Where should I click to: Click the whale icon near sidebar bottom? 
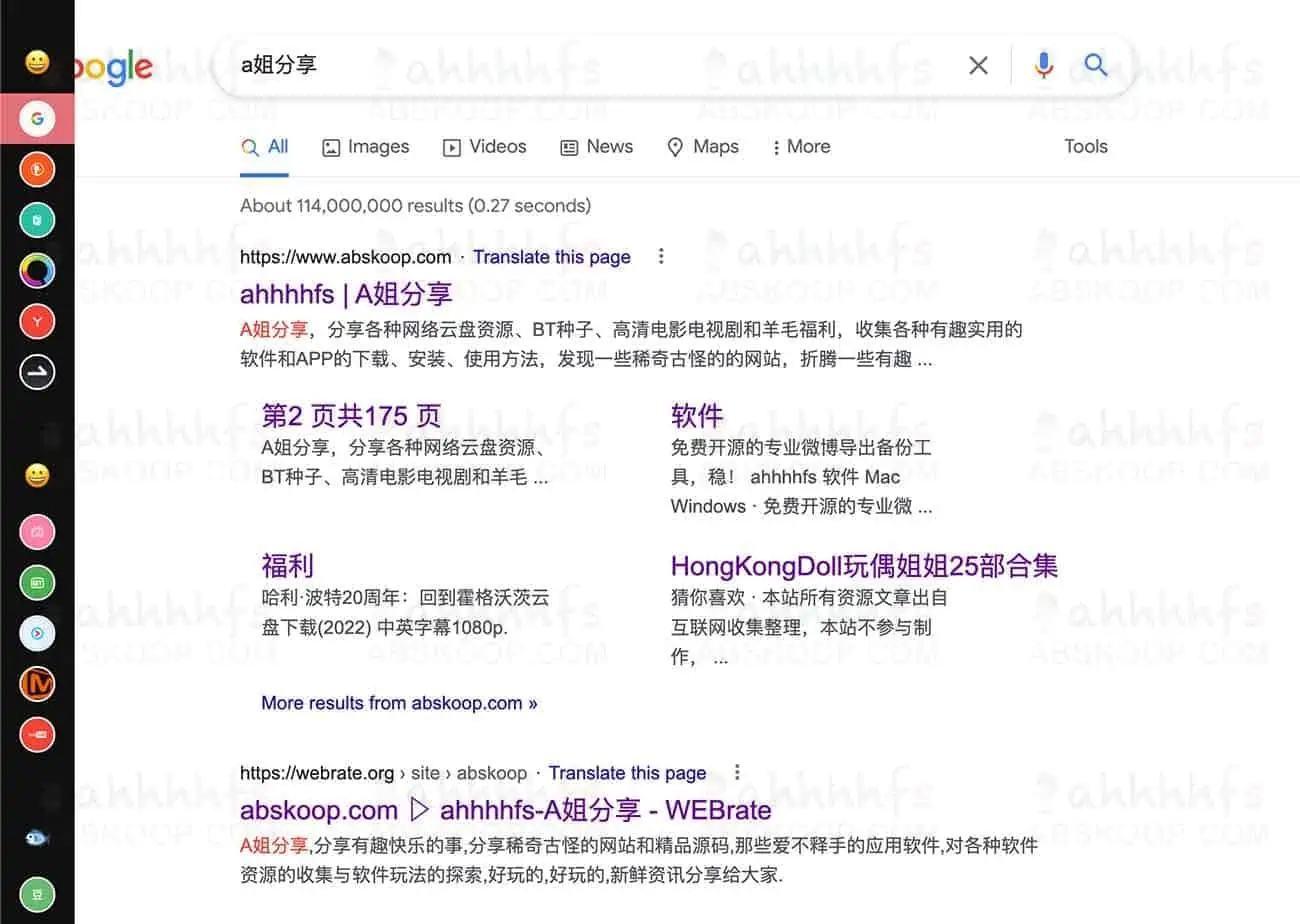click(37, 838)
